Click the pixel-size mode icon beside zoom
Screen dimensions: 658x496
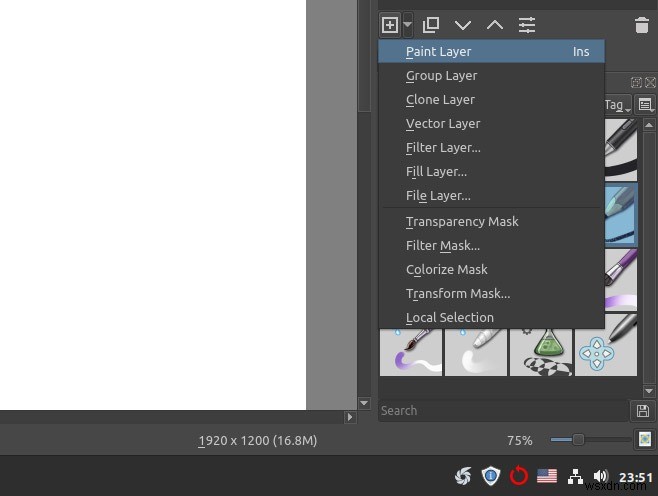click(x=645, y=439)
